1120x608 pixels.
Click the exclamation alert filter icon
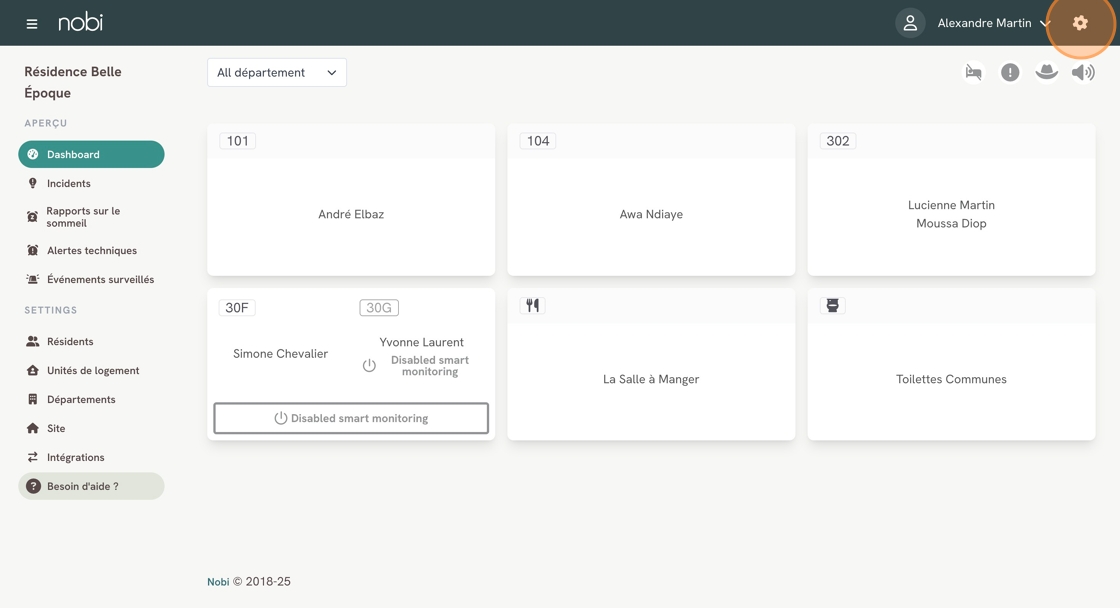tap(1010, 72)
